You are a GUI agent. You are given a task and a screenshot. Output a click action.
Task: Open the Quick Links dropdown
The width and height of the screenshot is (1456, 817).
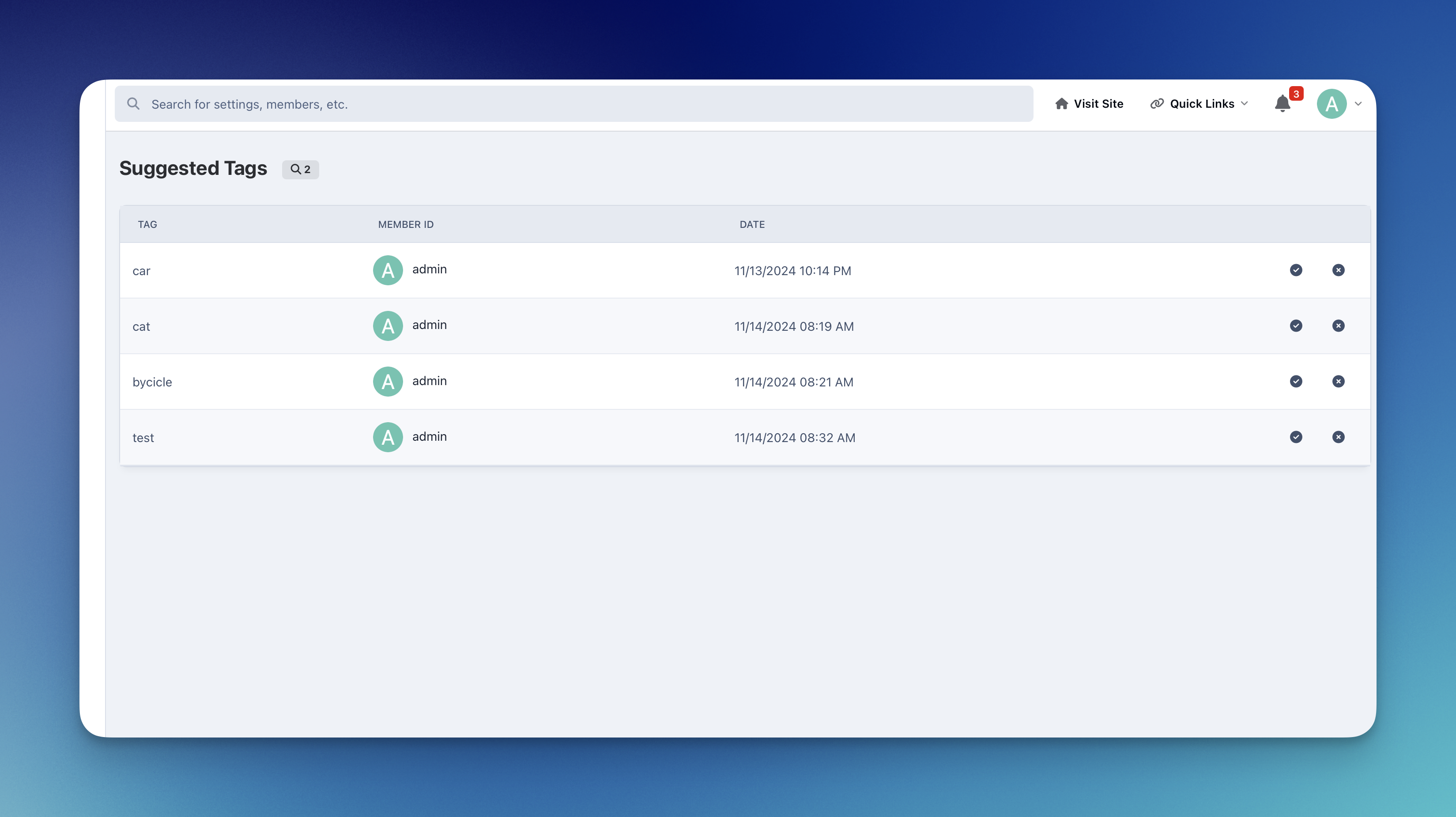pos(1199,103)
